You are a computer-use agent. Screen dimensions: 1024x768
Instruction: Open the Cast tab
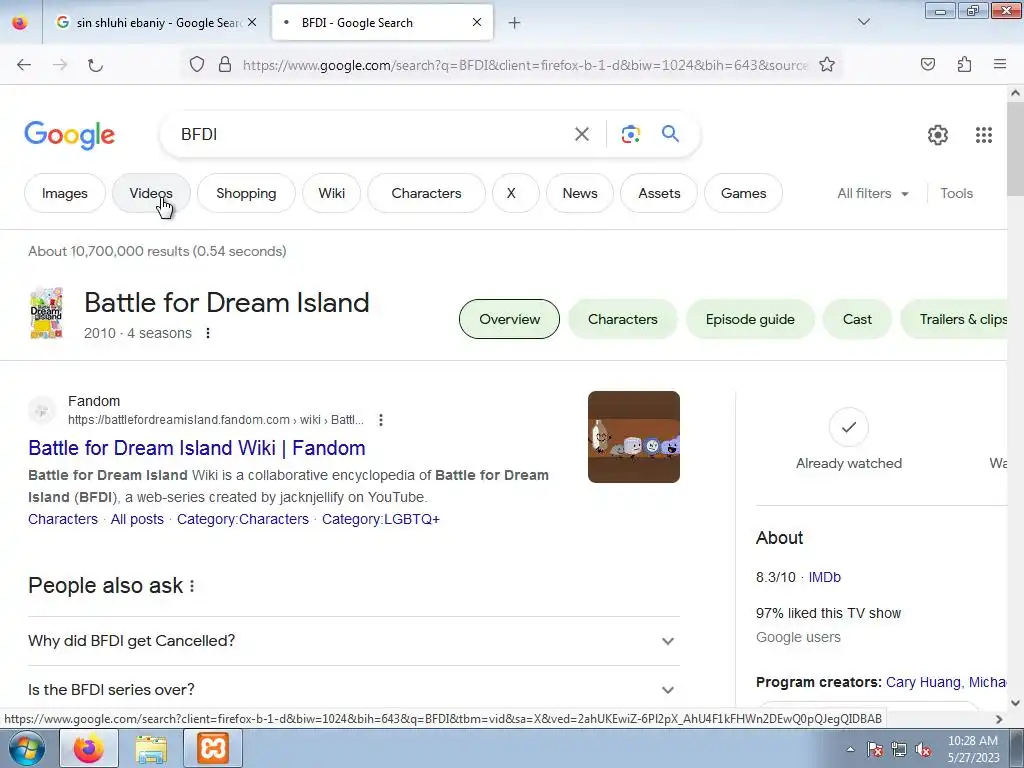tap(857, 319)
